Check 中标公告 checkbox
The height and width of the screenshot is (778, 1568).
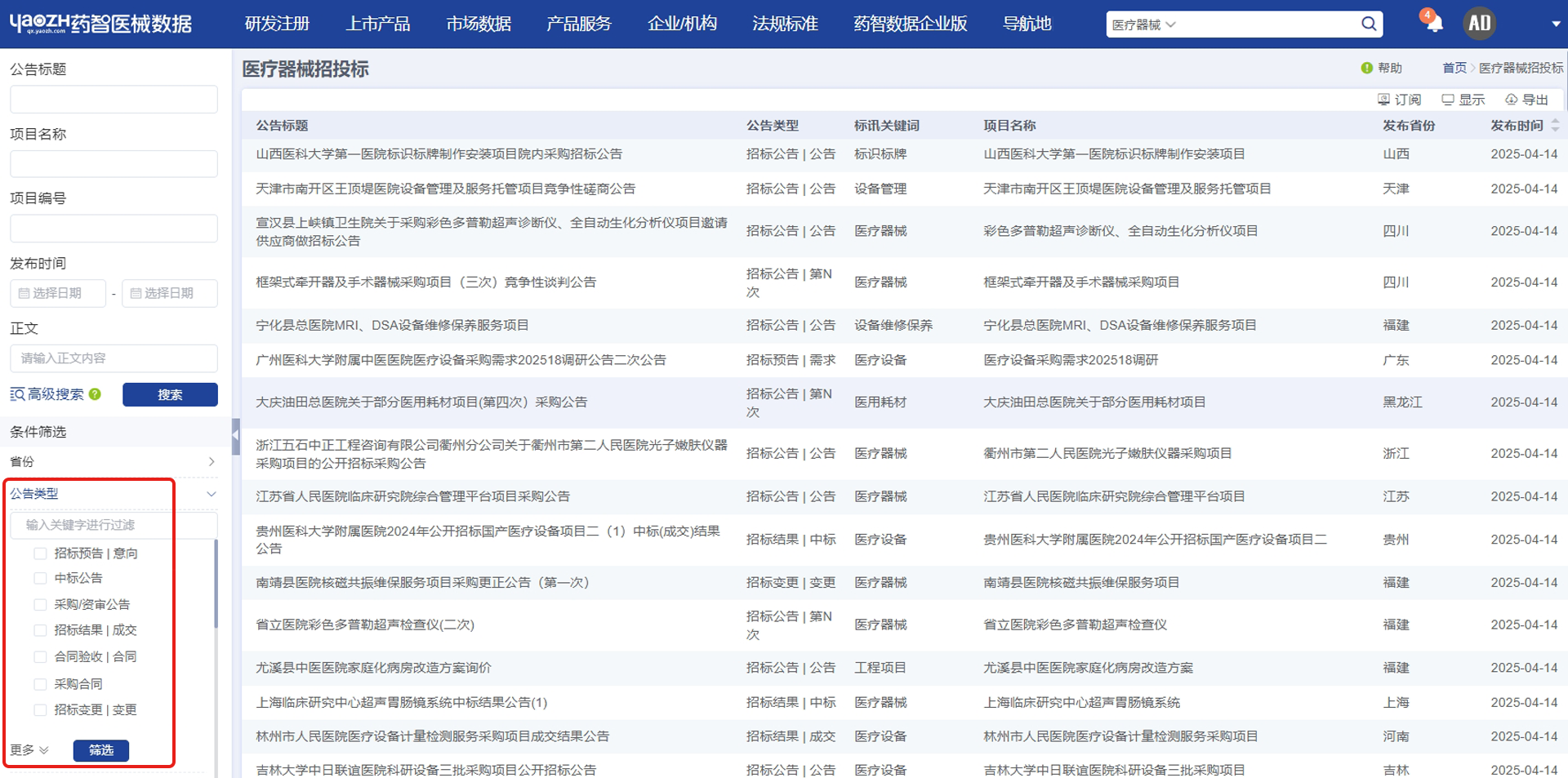[40, 578]
